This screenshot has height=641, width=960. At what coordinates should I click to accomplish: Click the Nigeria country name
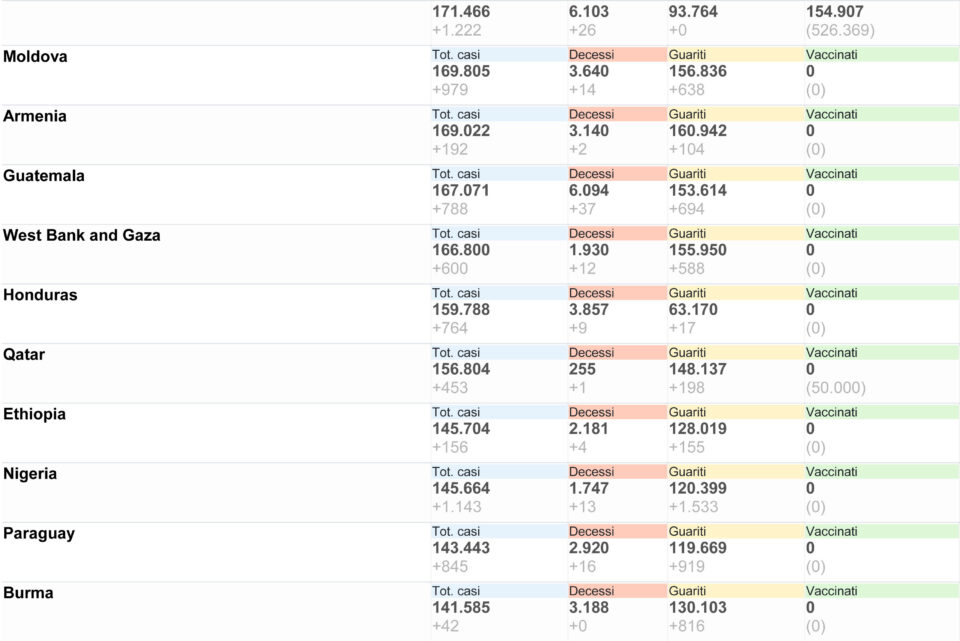[x=30, y=473]
